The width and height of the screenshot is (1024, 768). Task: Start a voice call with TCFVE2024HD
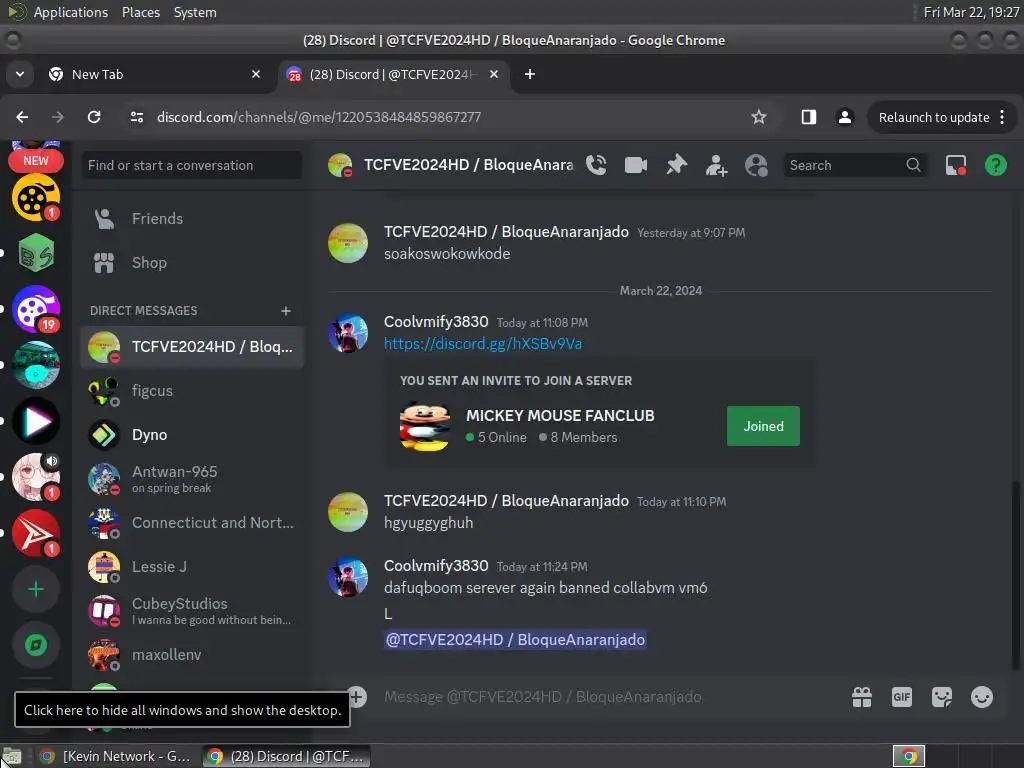coord(596,165)
